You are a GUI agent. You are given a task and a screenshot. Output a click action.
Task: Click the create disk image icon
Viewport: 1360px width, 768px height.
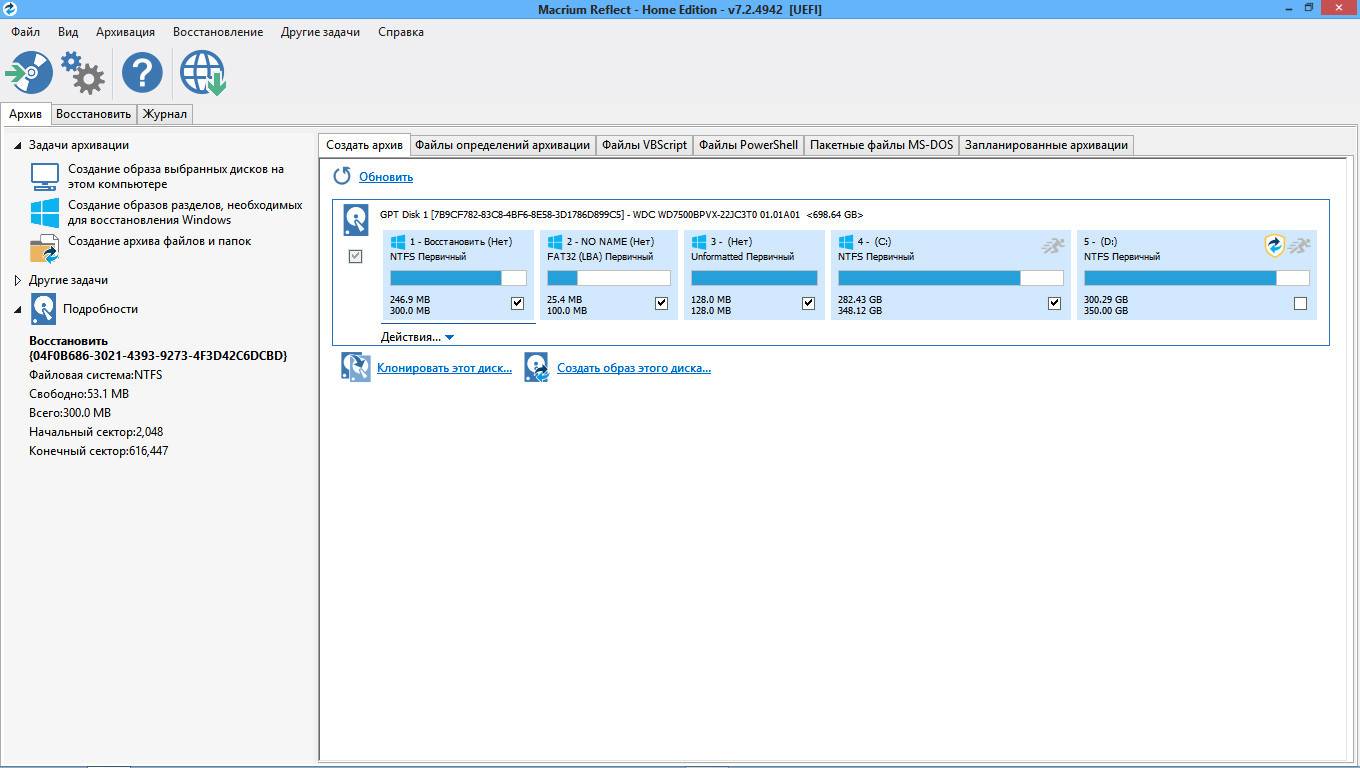[x=537, y=367]
